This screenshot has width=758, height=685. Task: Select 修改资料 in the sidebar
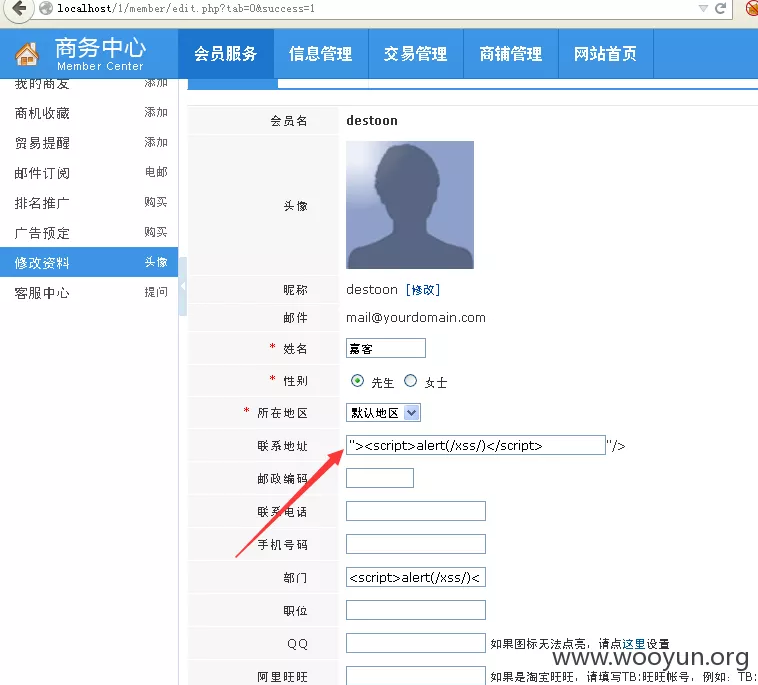click(x=42, y=263)
